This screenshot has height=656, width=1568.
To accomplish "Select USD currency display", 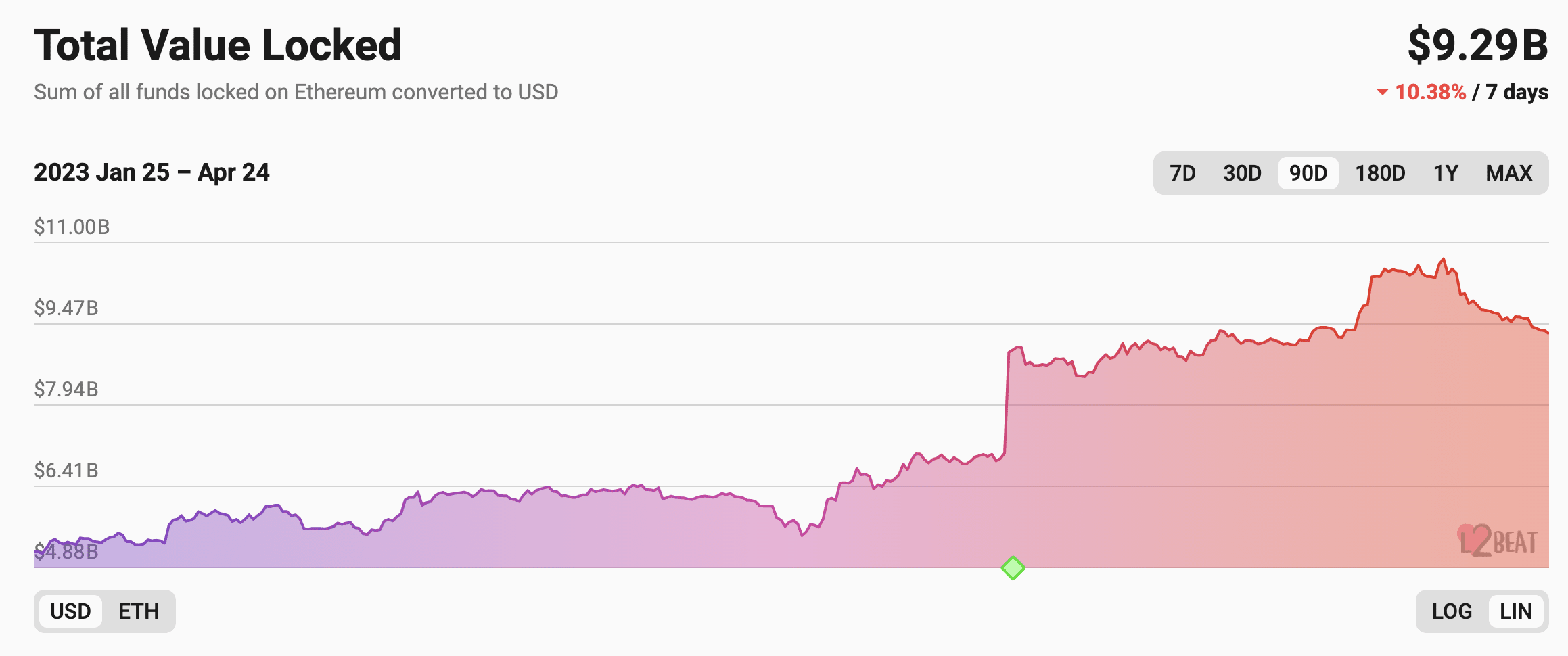I will click(x=71, y=611).
